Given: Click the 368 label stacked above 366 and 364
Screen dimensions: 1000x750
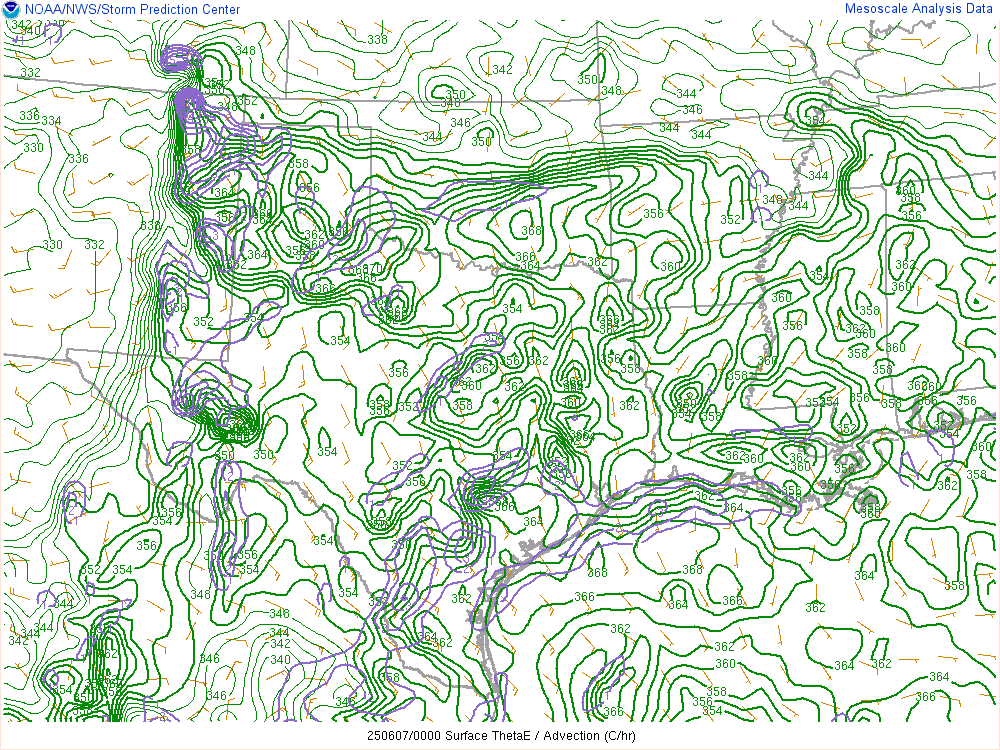Looking at the screenshot, I should (x=531, y=231).
